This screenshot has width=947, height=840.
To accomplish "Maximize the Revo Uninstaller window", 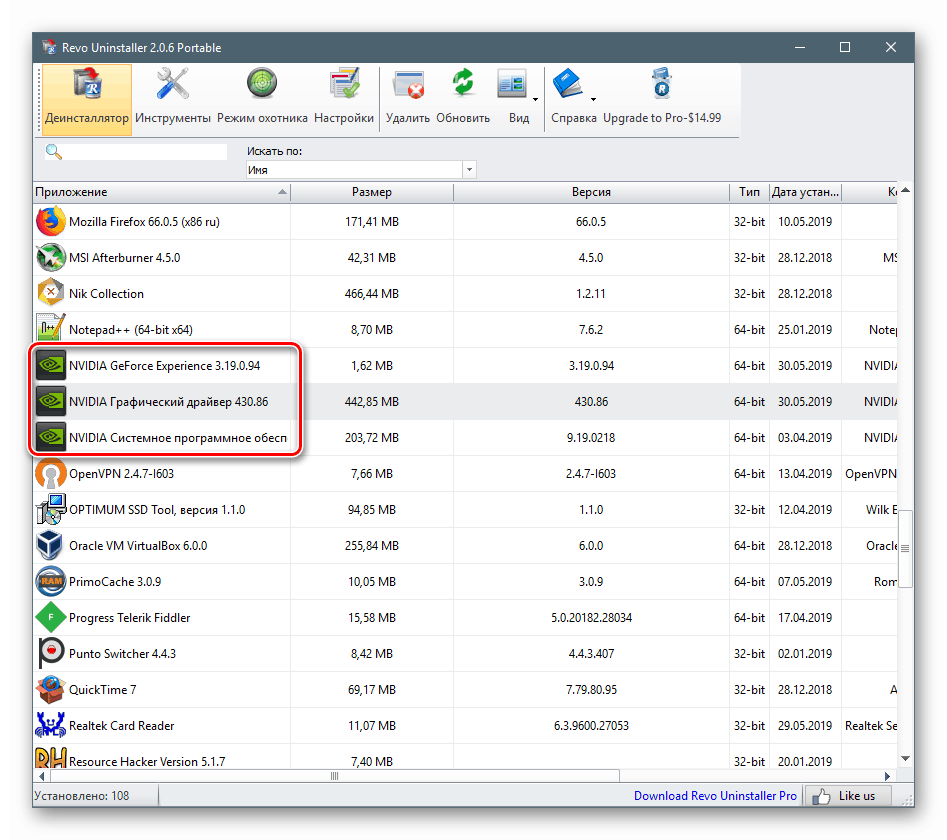I will (x=845, y=47).
